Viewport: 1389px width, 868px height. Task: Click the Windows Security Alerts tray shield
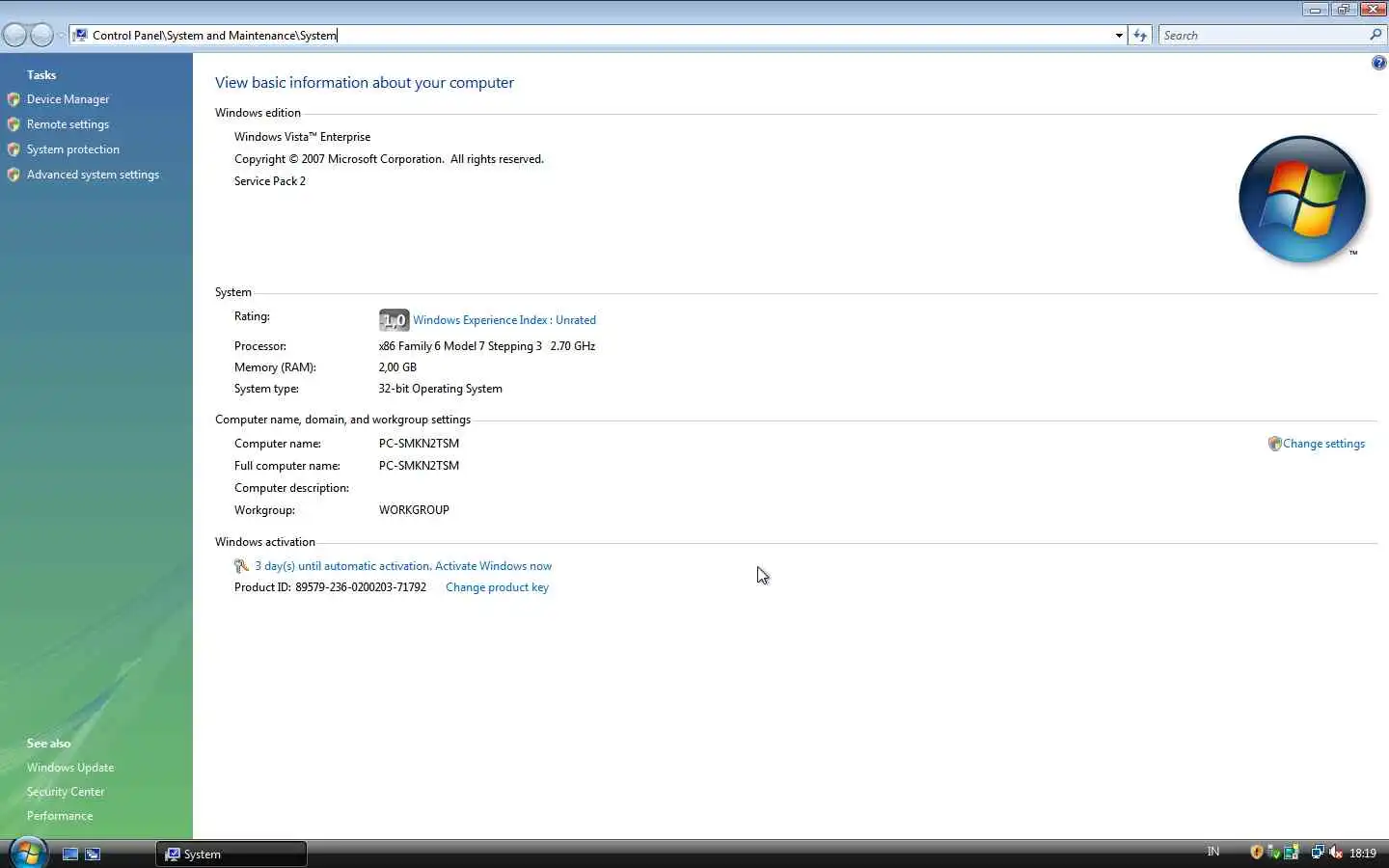point(1256,853)
